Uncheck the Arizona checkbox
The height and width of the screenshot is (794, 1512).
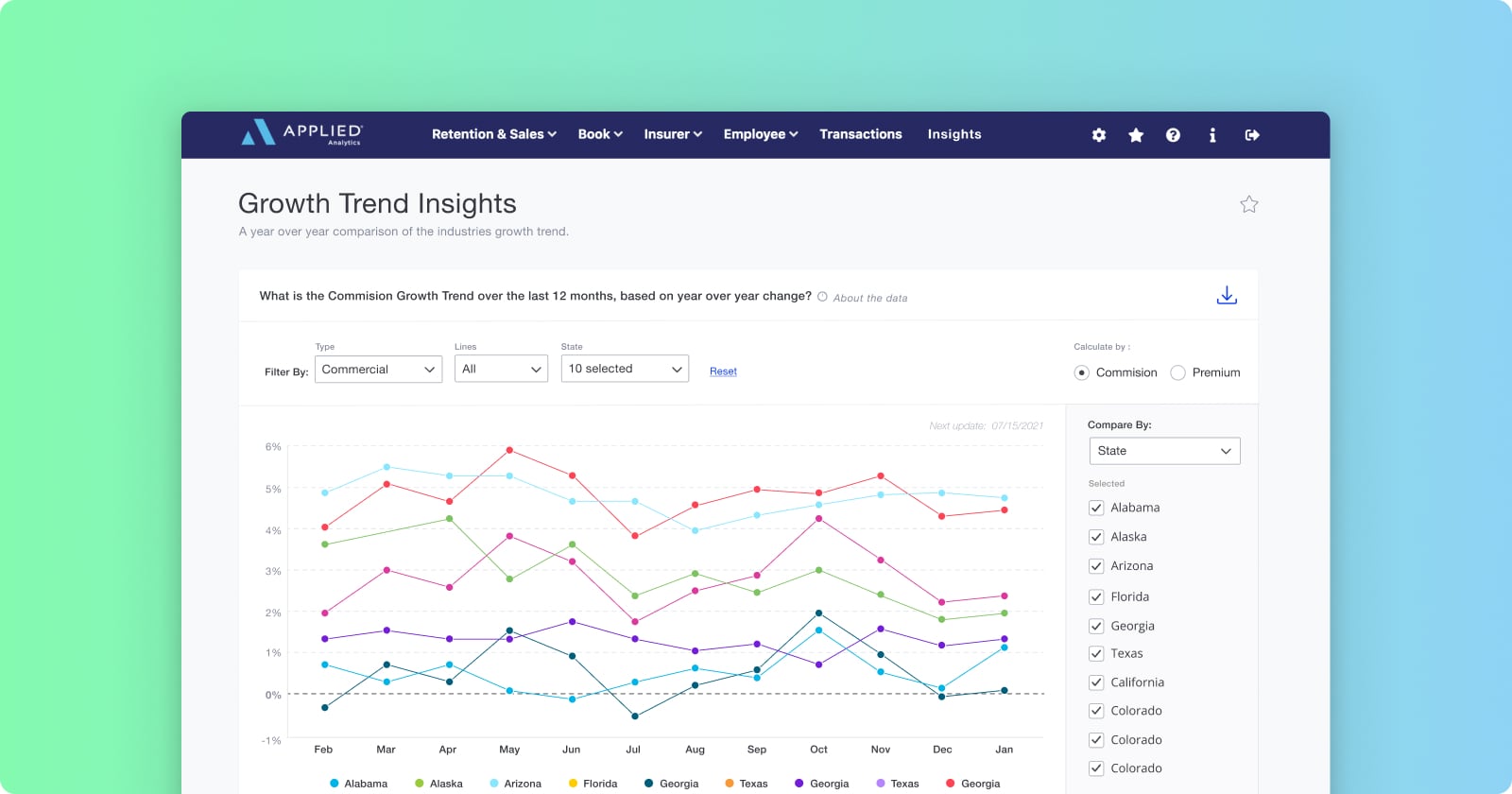(1096, 566)
